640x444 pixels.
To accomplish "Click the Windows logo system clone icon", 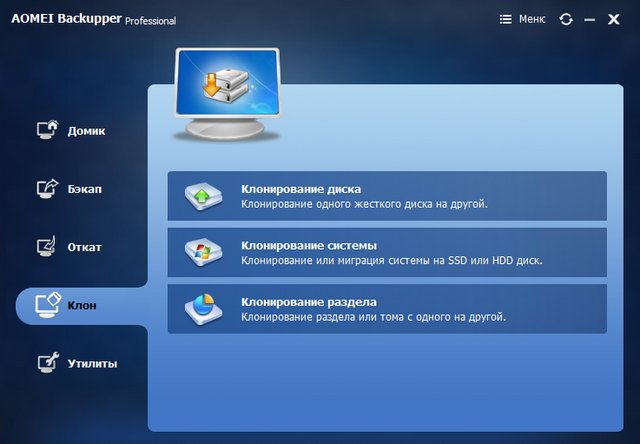I will coord(203,253).
